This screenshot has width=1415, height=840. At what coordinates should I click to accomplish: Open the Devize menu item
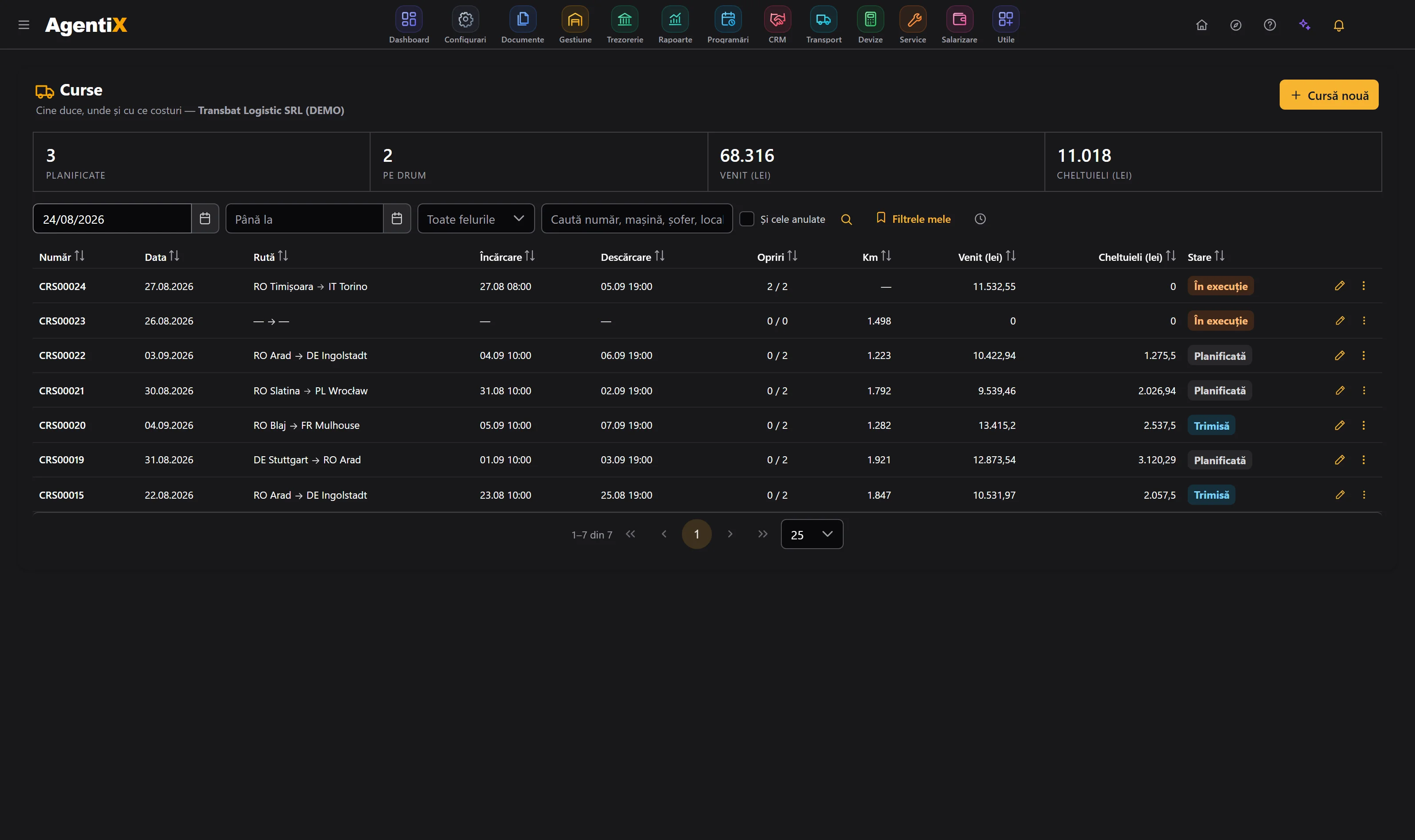(x=870, y=25)
